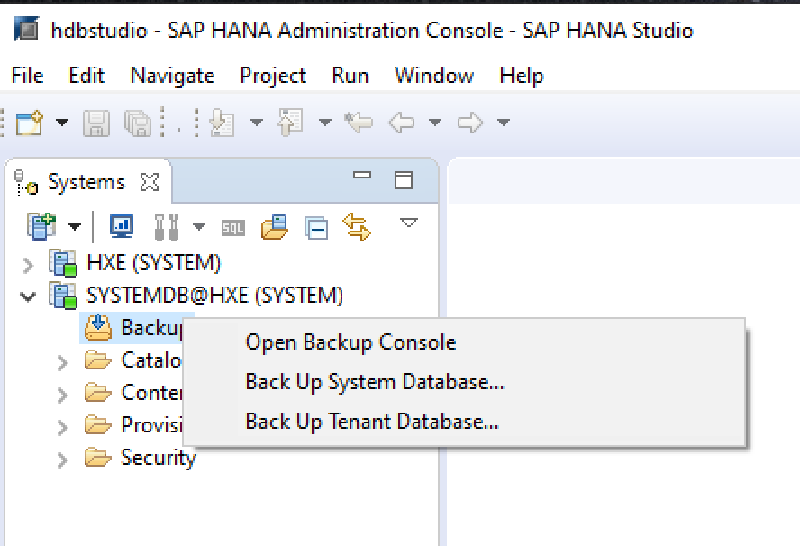
Task: Click the Back navigation arrow icon
Action: pyautogui.click(x=402, y=122)
